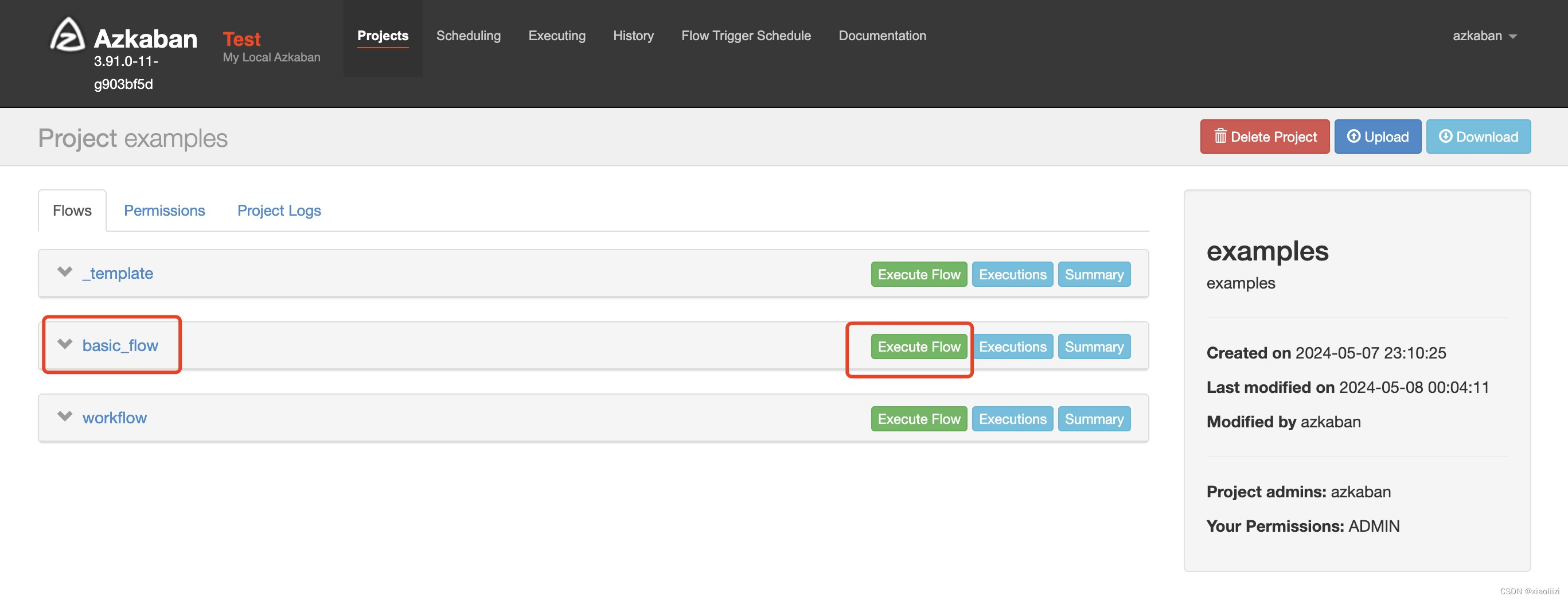The image size is (1568, 600).
Task: Click the 'My Local Azkaban' label
Action: [x=271, y=57]
